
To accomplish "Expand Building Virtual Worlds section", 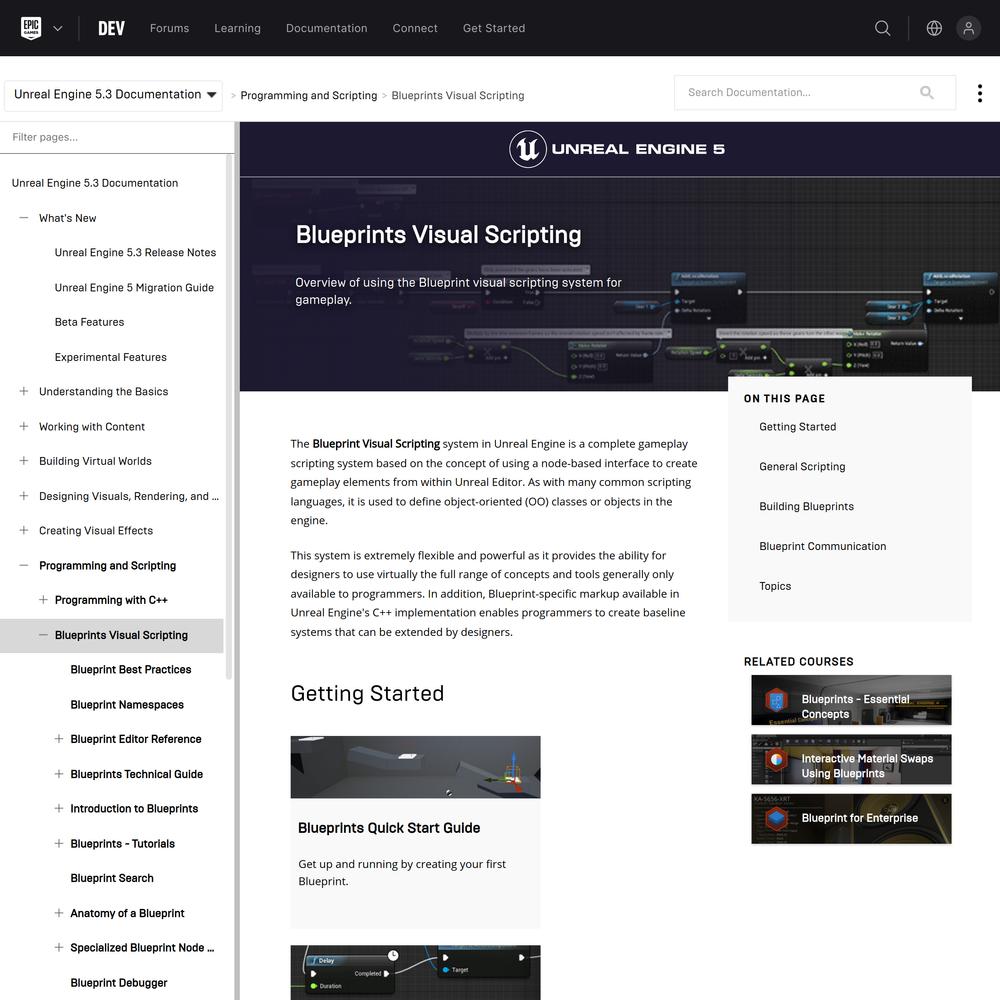I will tap(24, 460).
